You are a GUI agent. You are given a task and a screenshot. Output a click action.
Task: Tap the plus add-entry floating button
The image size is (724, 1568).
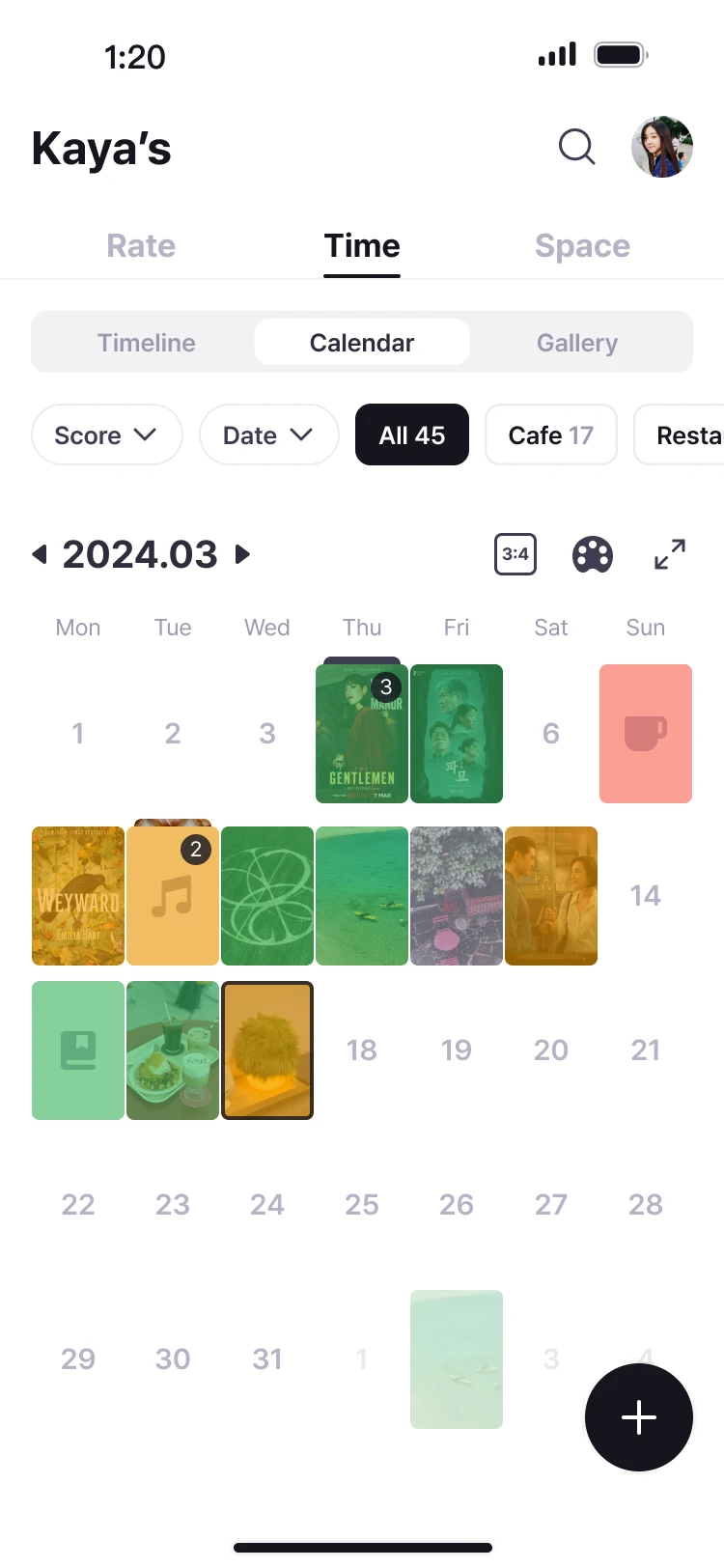(639, 1417)
